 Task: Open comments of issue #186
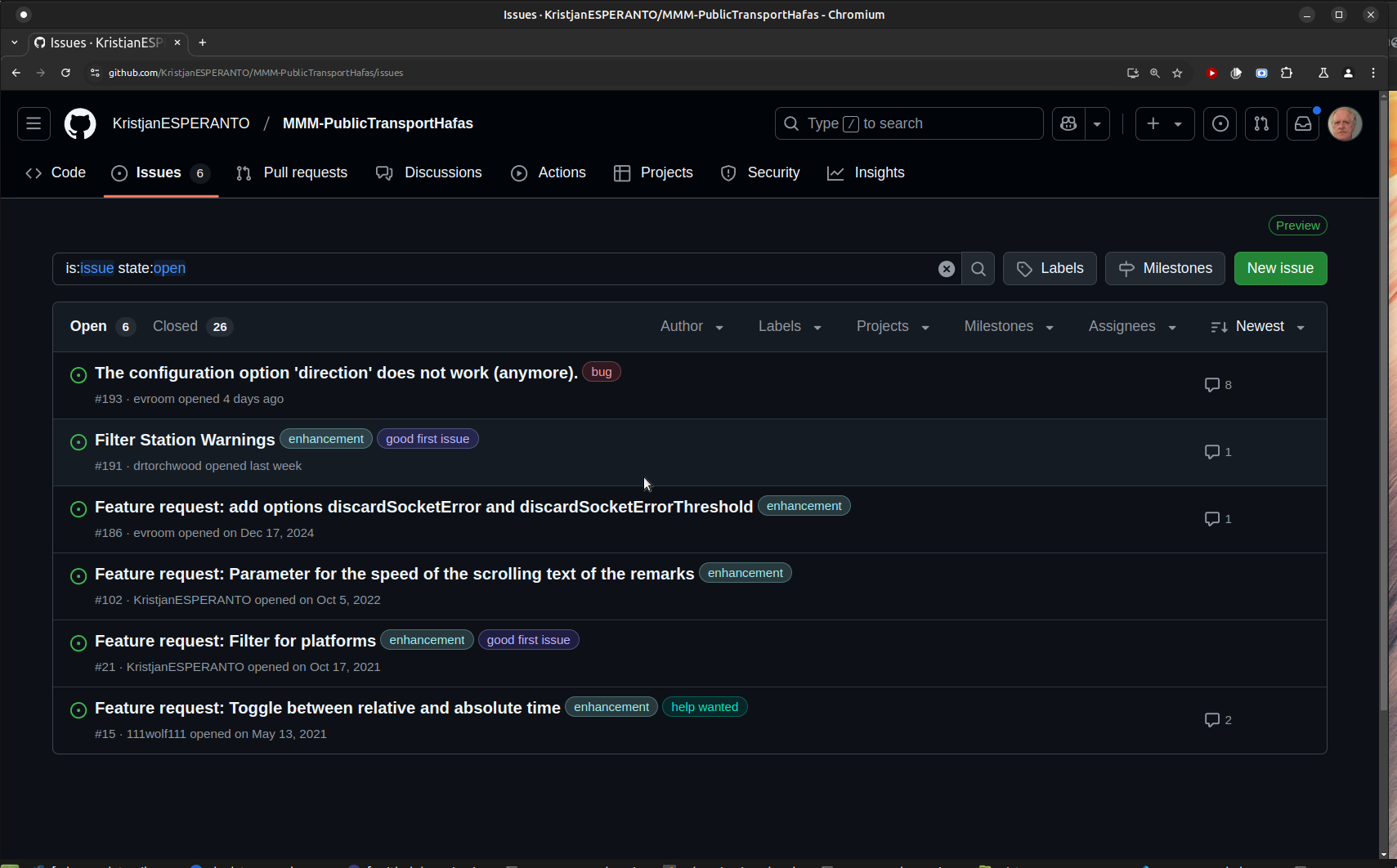click(1218, 519)
